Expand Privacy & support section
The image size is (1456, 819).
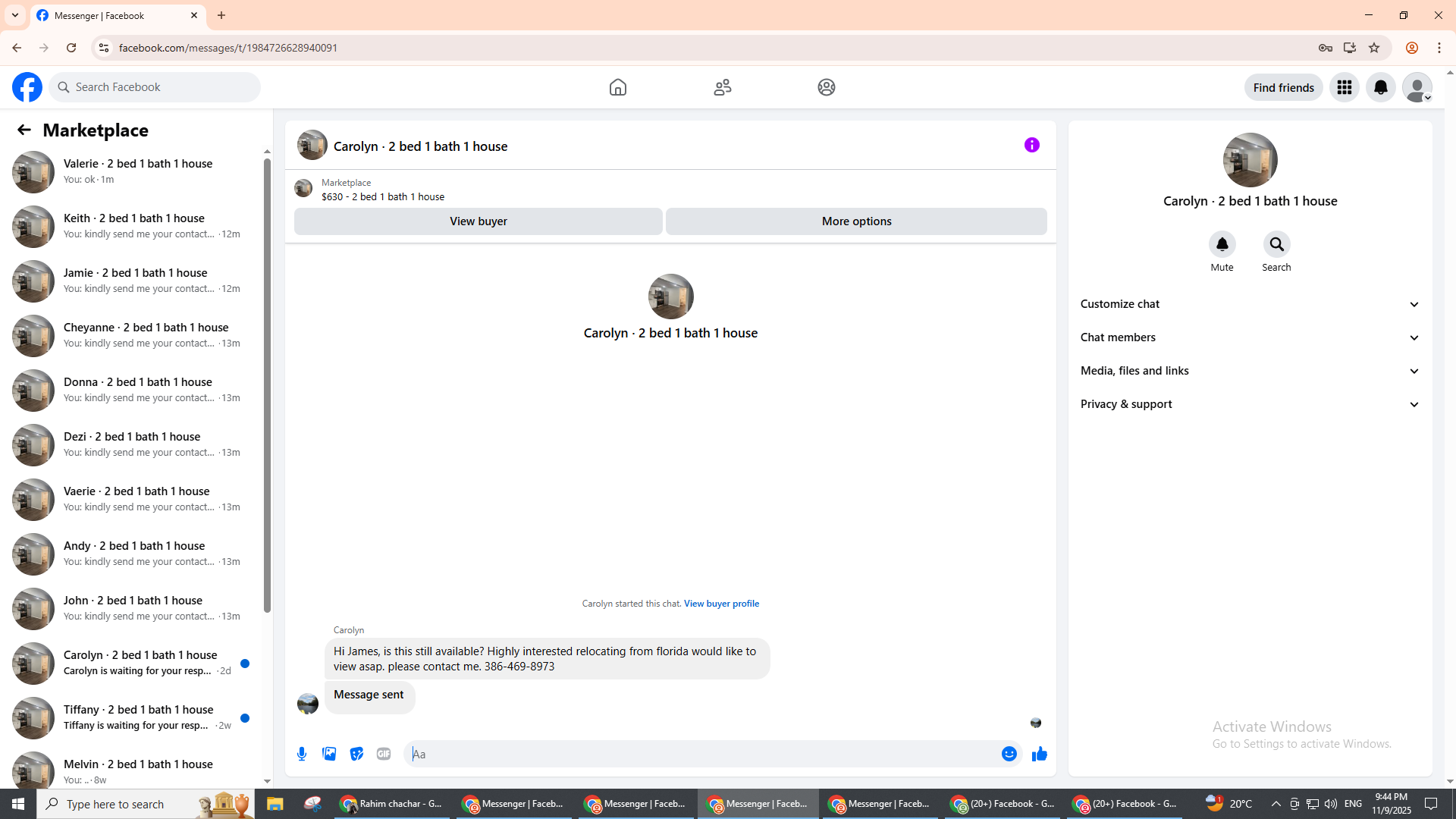(1250, 404)
